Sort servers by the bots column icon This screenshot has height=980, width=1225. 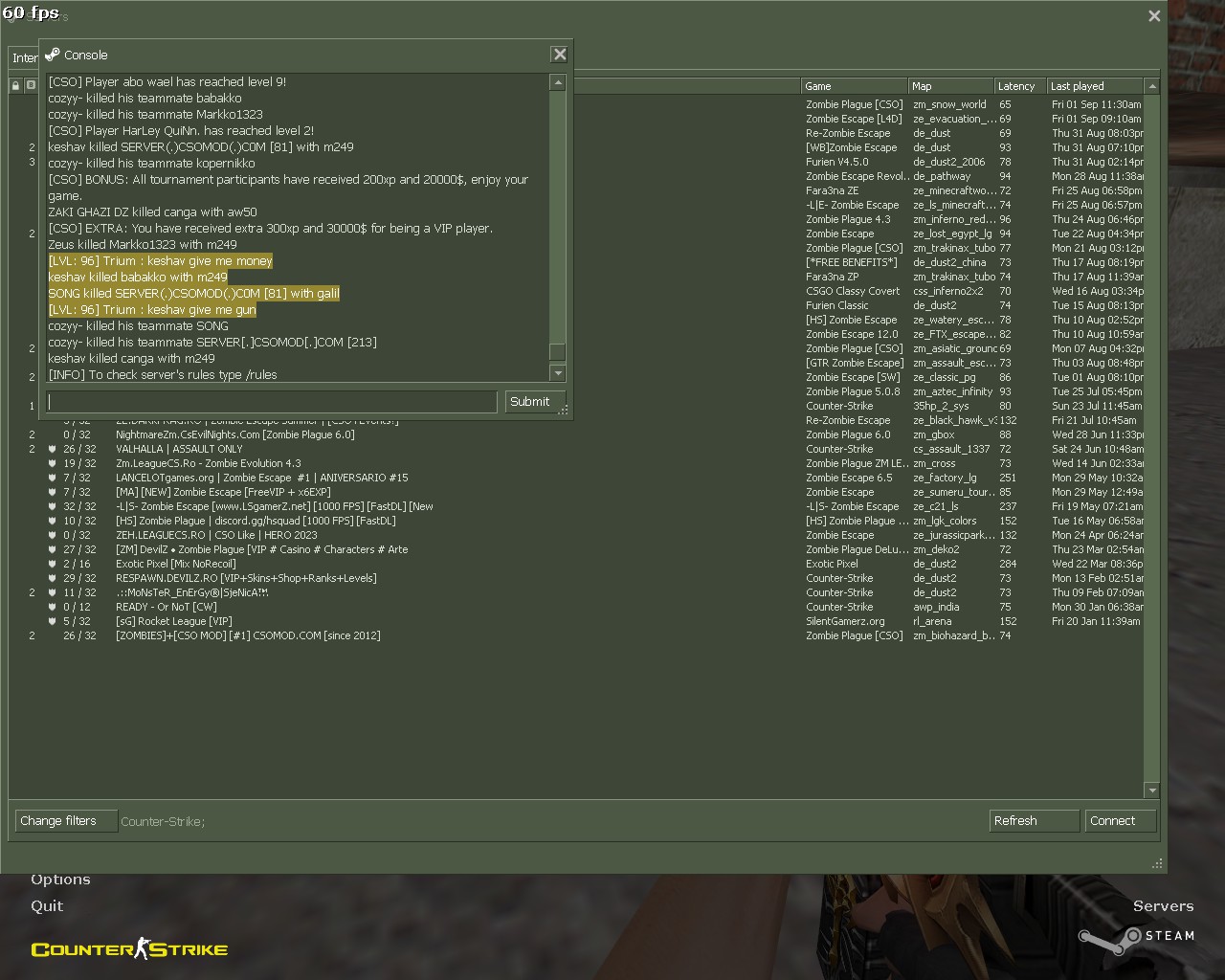(x=31, y=86)
